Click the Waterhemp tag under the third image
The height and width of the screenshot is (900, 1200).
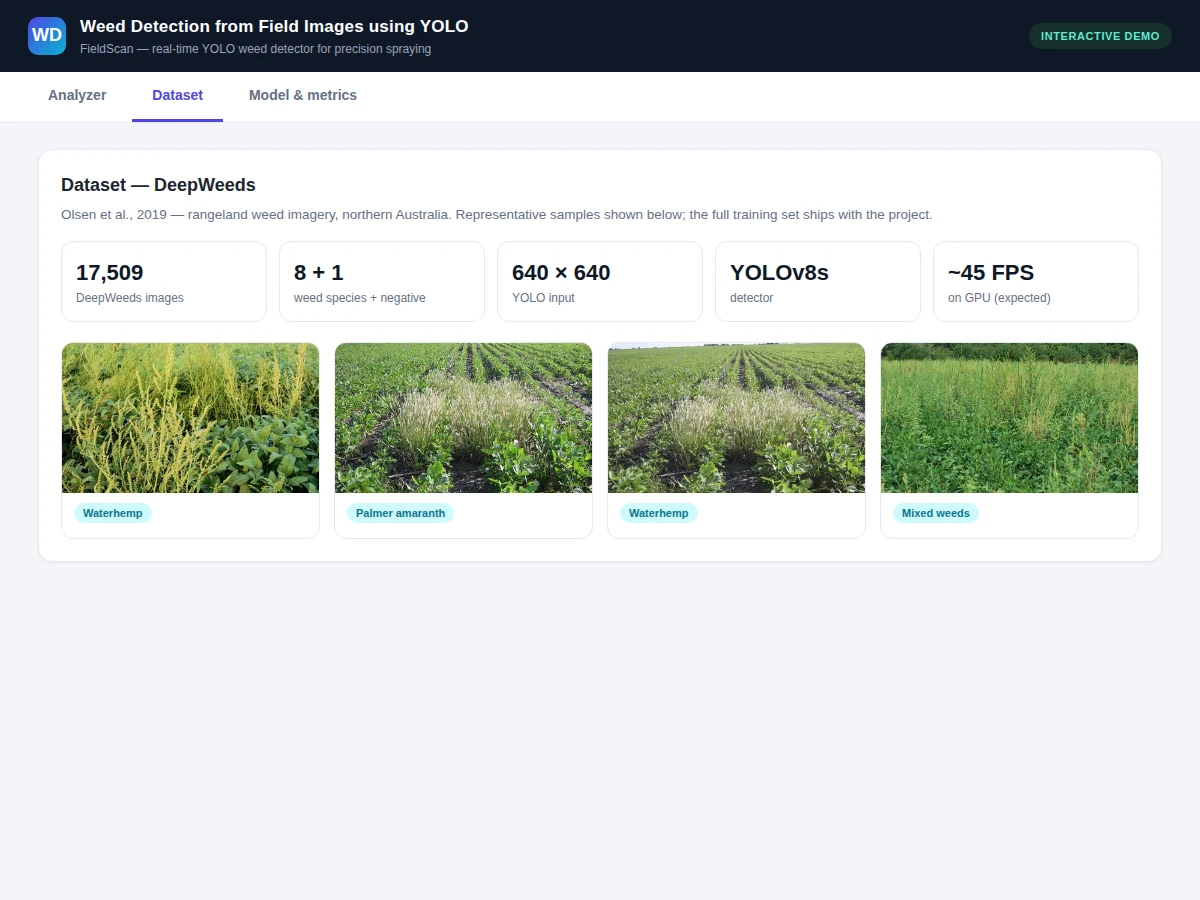659,513
